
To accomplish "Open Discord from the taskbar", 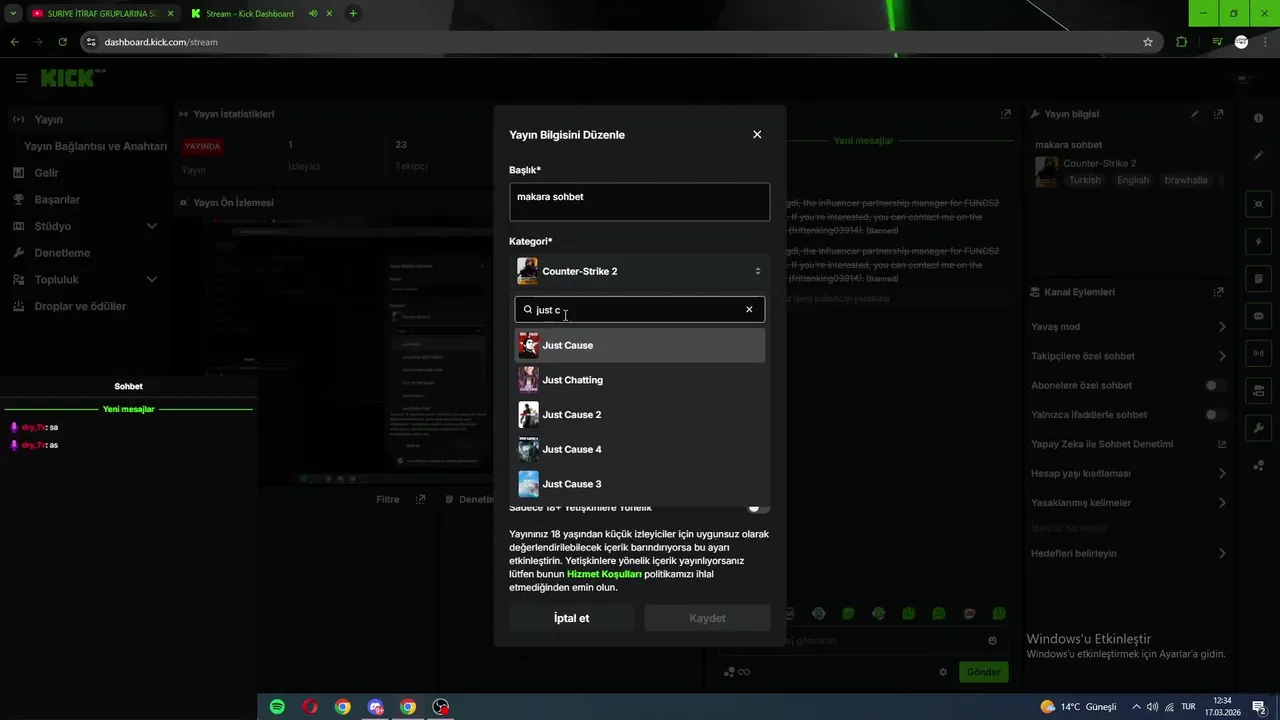I will click(375, 707).
